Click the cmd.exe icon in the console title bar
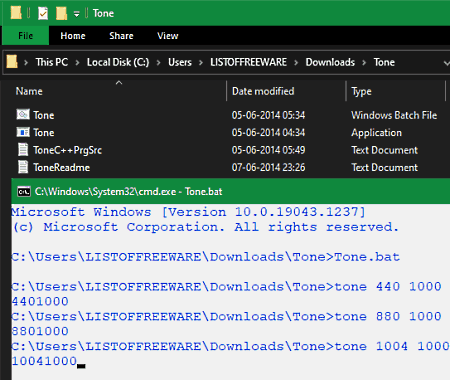 pos(24,192)
